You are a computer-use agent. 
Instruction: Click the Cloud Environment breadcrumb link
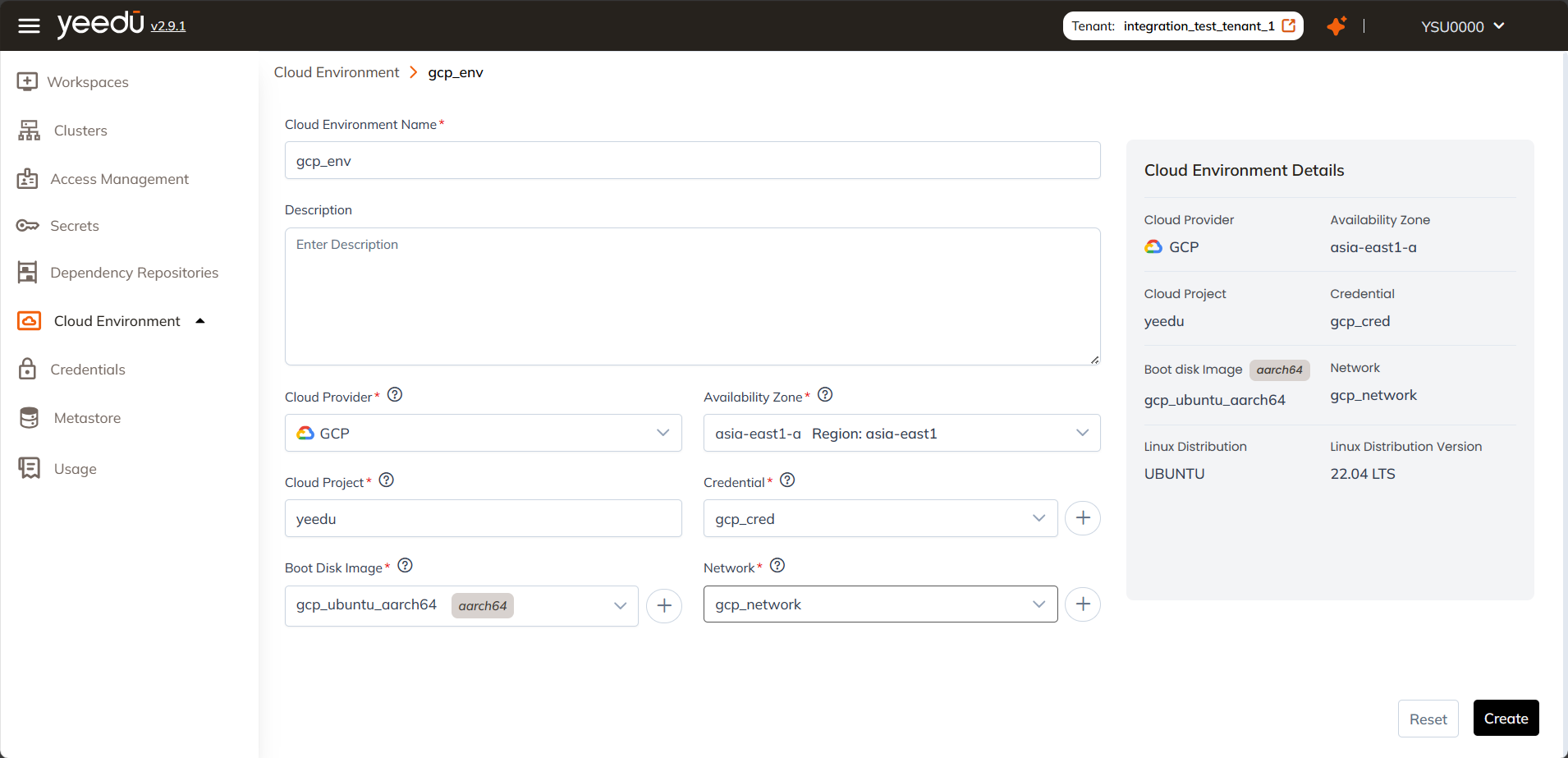[x=337, y=72]
